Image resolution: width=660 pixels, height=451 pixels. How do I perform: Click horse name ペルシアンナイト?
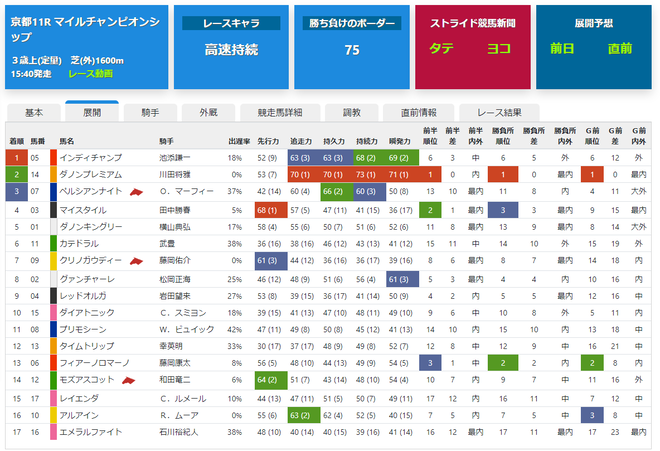90,191
